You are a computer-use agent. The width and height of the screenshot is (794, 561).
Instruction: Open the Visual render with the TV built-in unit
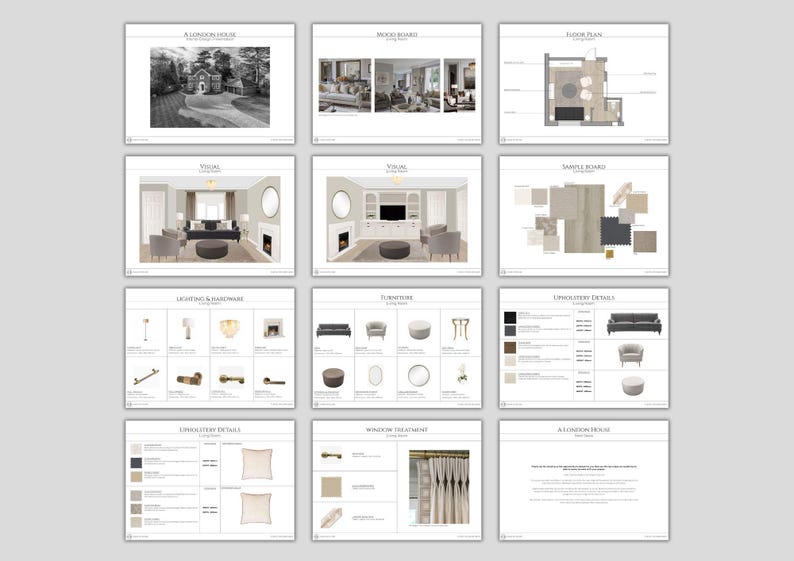tap(397, 219)
